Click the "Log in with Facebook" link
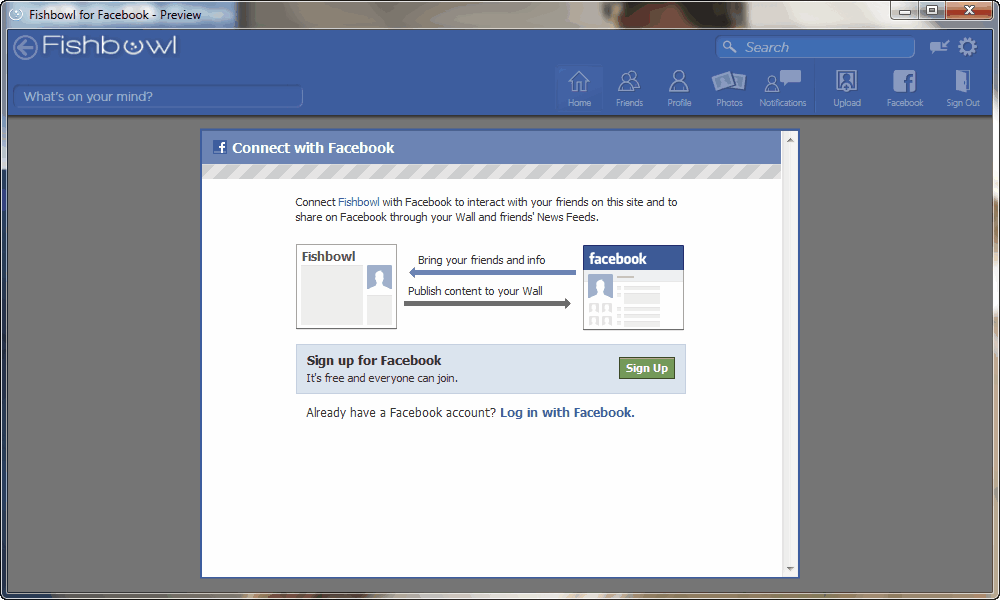Viewport: 1000px width, 600px height. click(x=567, y=412)
